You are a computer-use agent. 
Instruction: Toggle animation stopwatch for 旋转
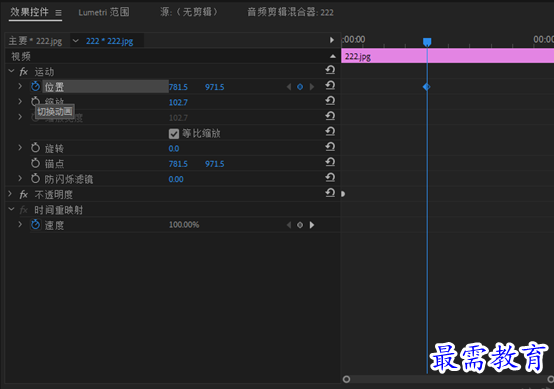coord(35,148)
